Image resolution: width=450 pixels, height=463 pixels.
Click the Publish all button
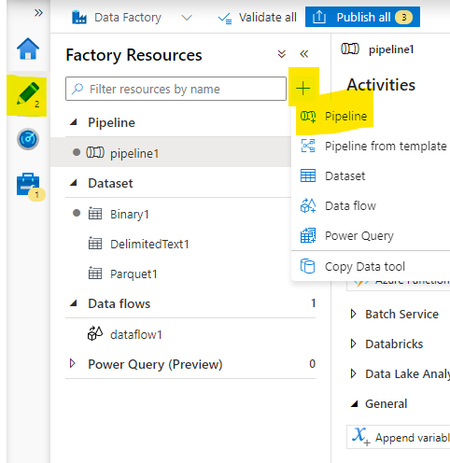pos(362,17)
